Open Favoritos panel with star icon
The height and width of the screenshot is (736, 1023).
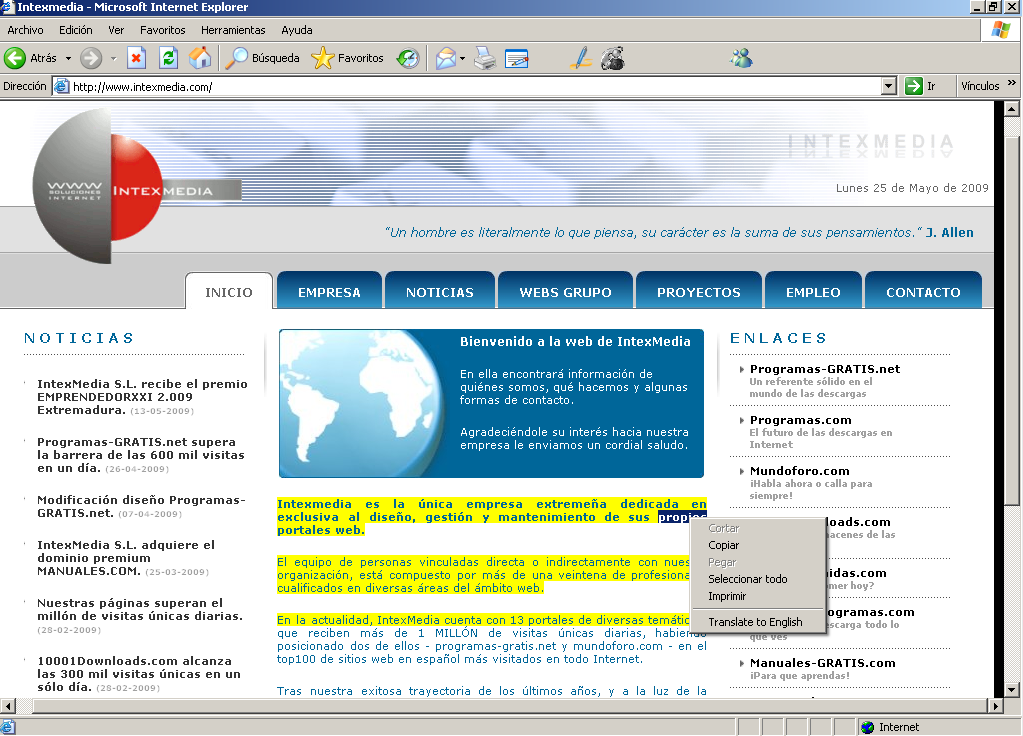coord(347,58)
